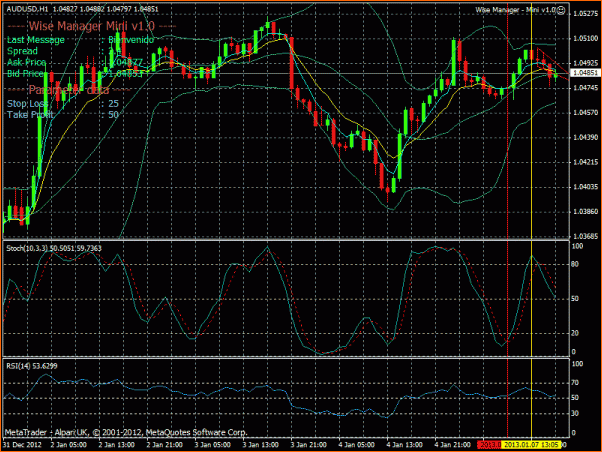Image resolution: width=602 pixels, height=452 pixels.
Task: Click the 20 level on Stochastic scale
Action: tap(575, 333)
